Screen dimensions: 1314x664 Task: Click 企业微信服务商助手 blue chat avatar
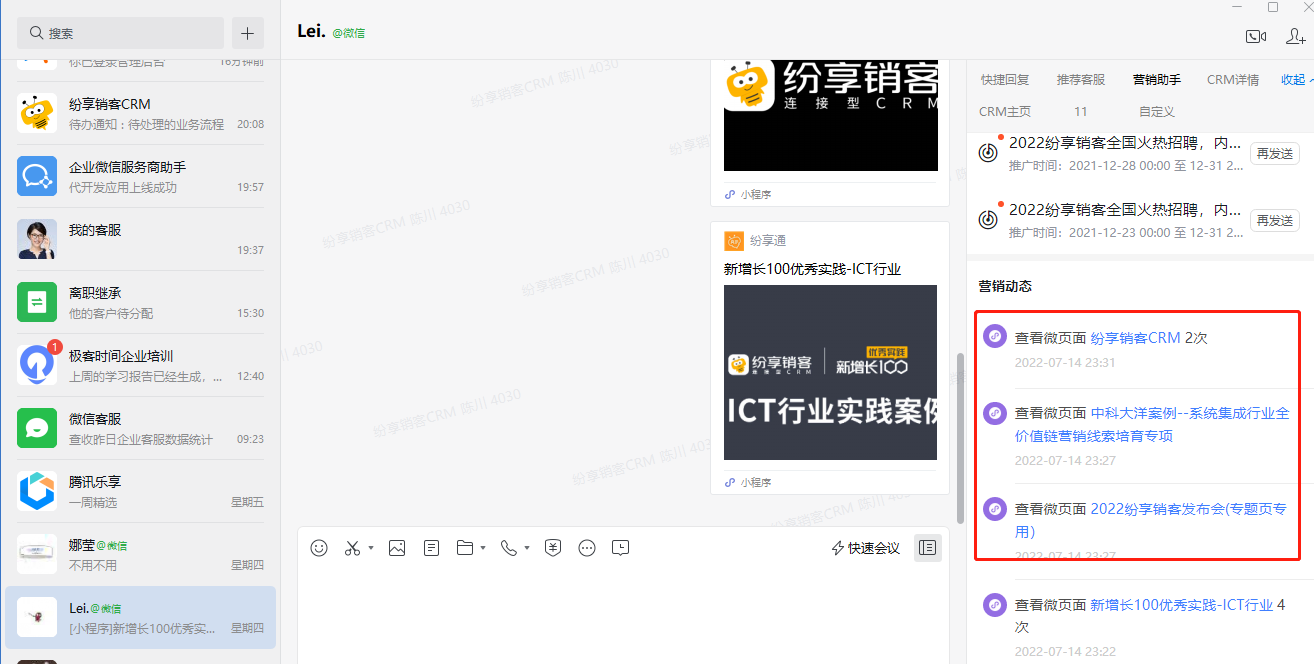[x=37, y=176]
